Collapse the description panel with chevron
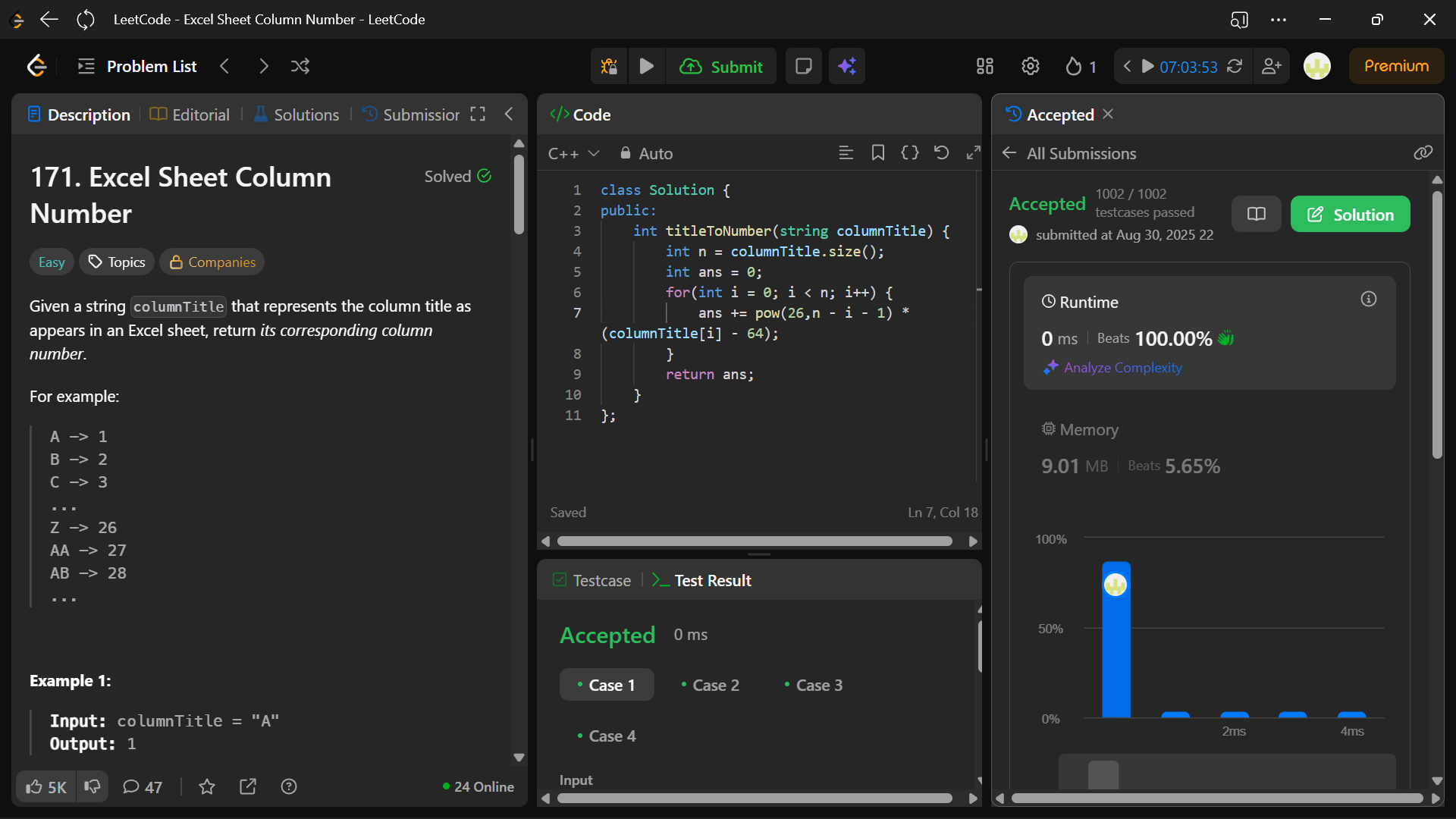1456x819 pixels. [x=509, y=115]
